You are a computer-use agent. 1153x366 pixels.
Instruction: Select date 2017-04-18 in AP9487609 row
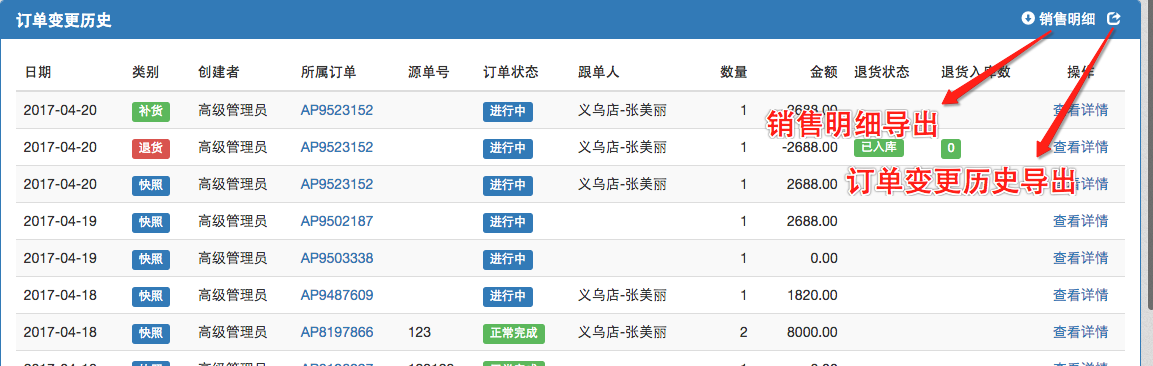60,295
